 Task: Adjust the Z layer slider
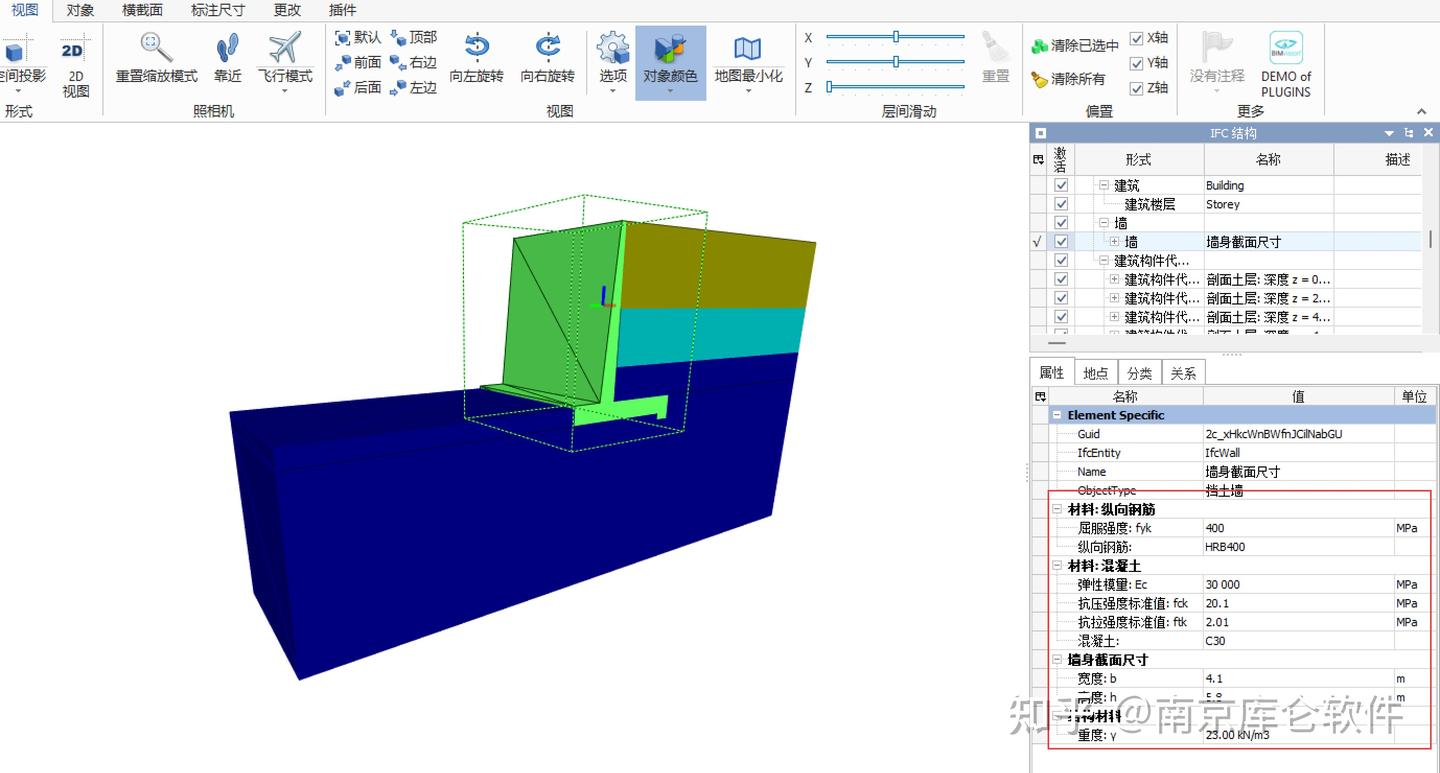(x=896, y=87)
